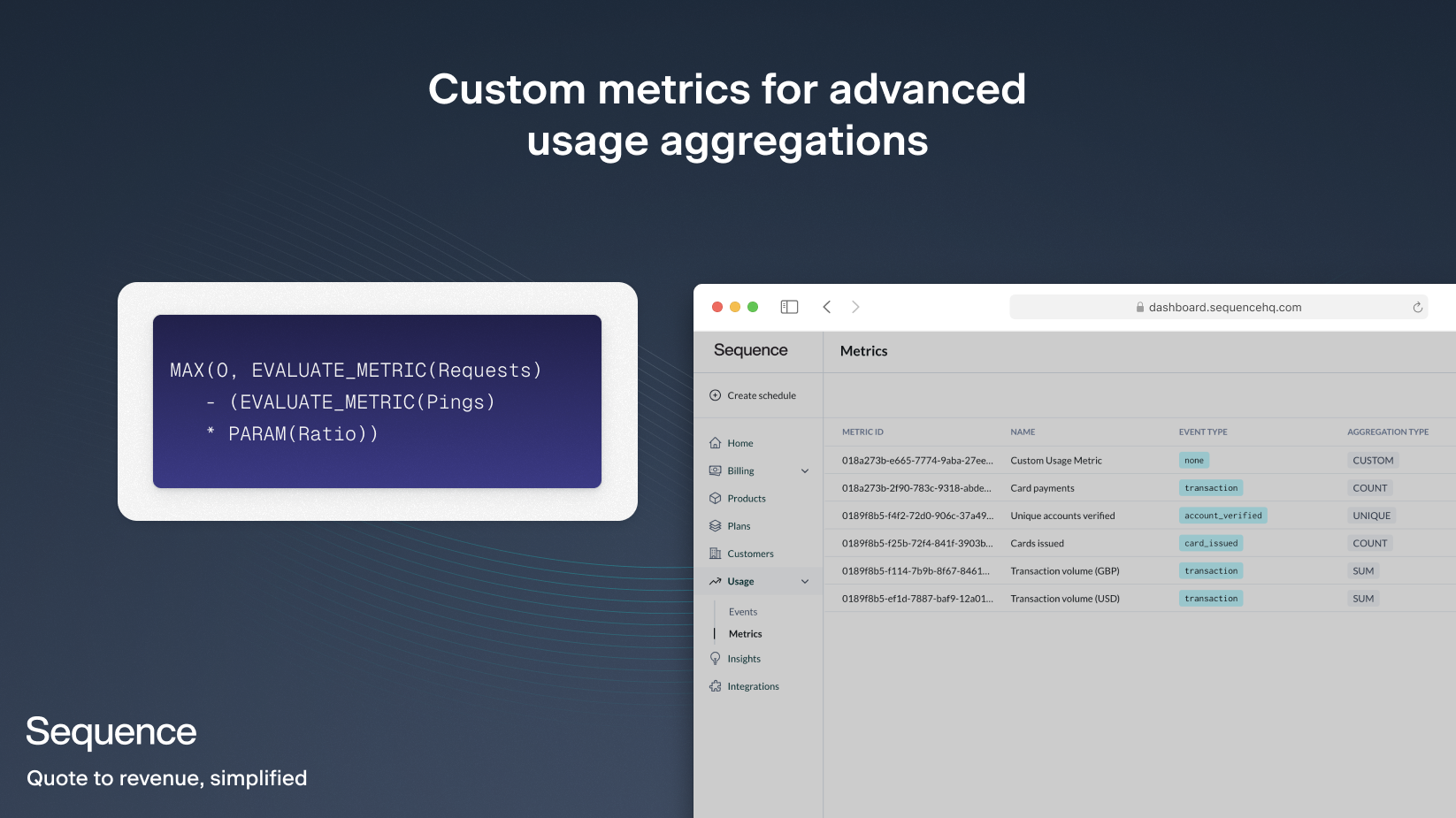The width and height of the screenshot is (1456, 818).
Task: Sort by the METRIC ID column header
Action: tap(862, 432)
